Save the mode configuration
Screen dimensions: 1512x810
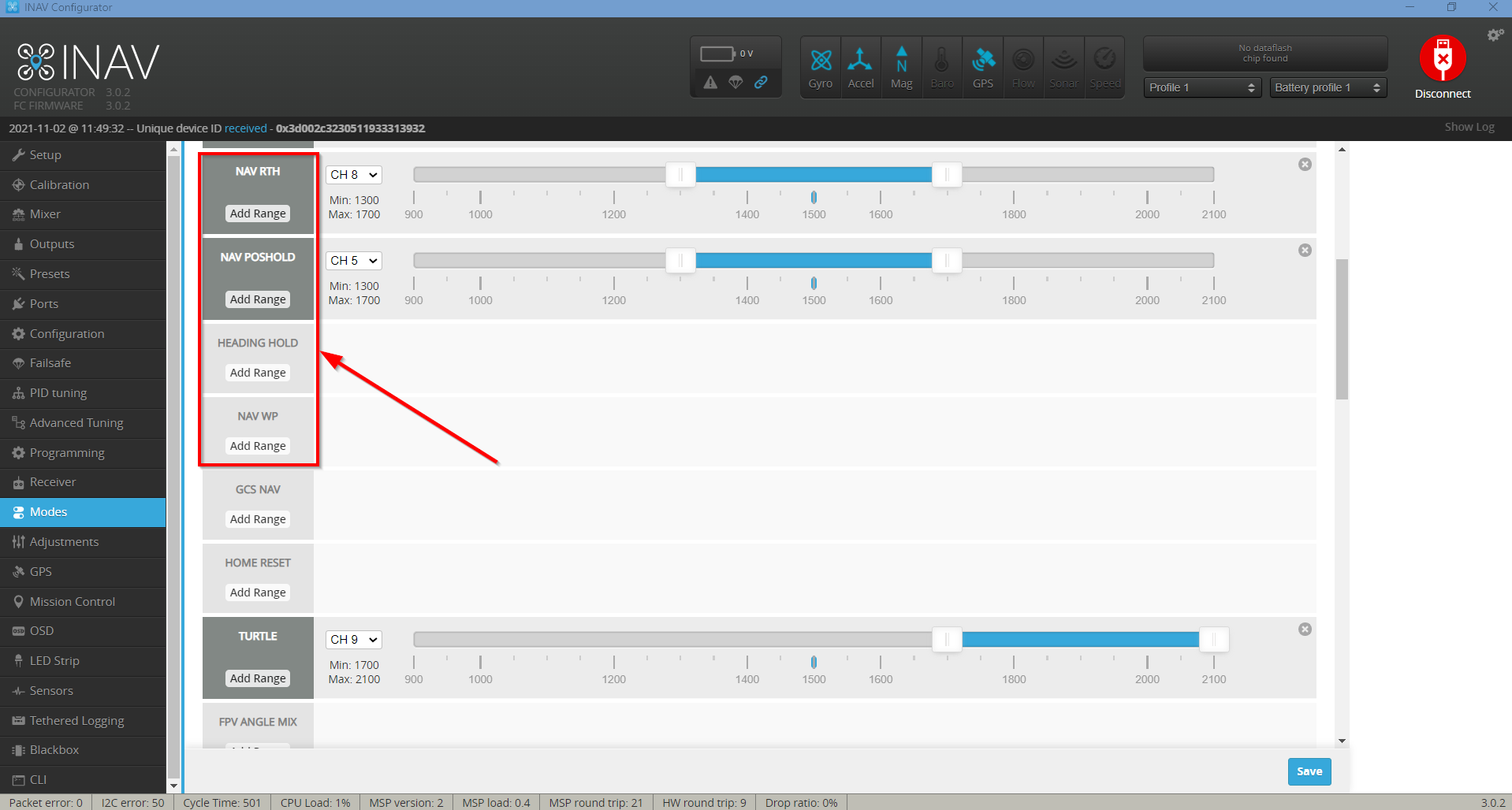tap(1309, 771)
